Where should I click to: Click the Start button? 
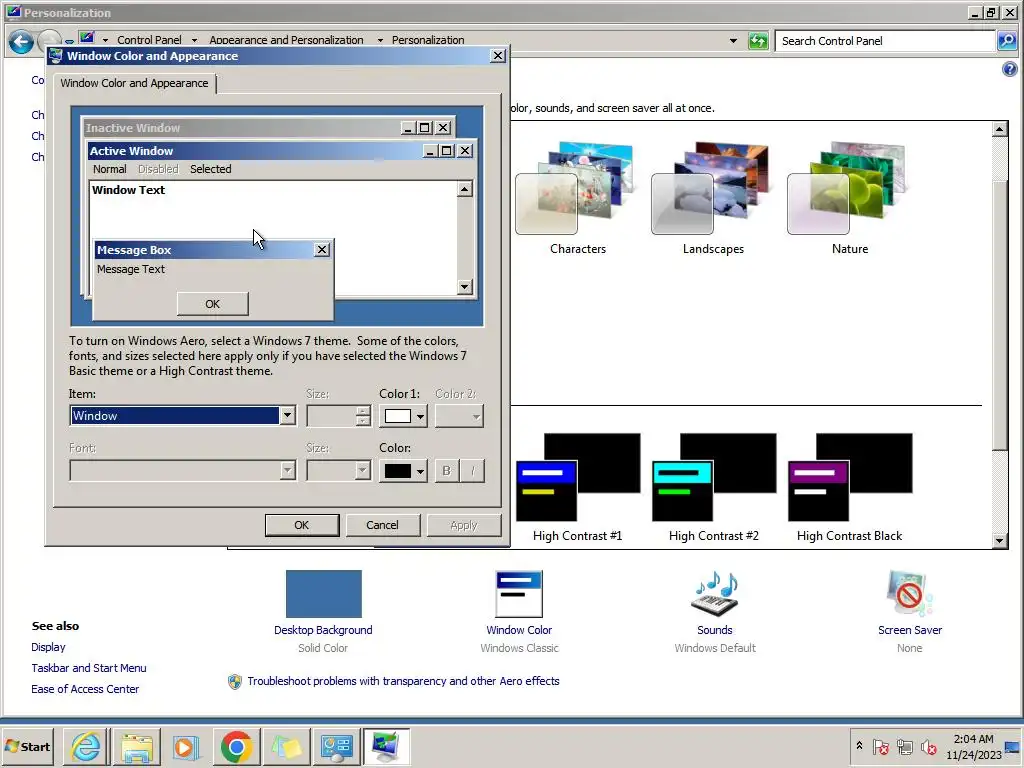click(27, 746)
